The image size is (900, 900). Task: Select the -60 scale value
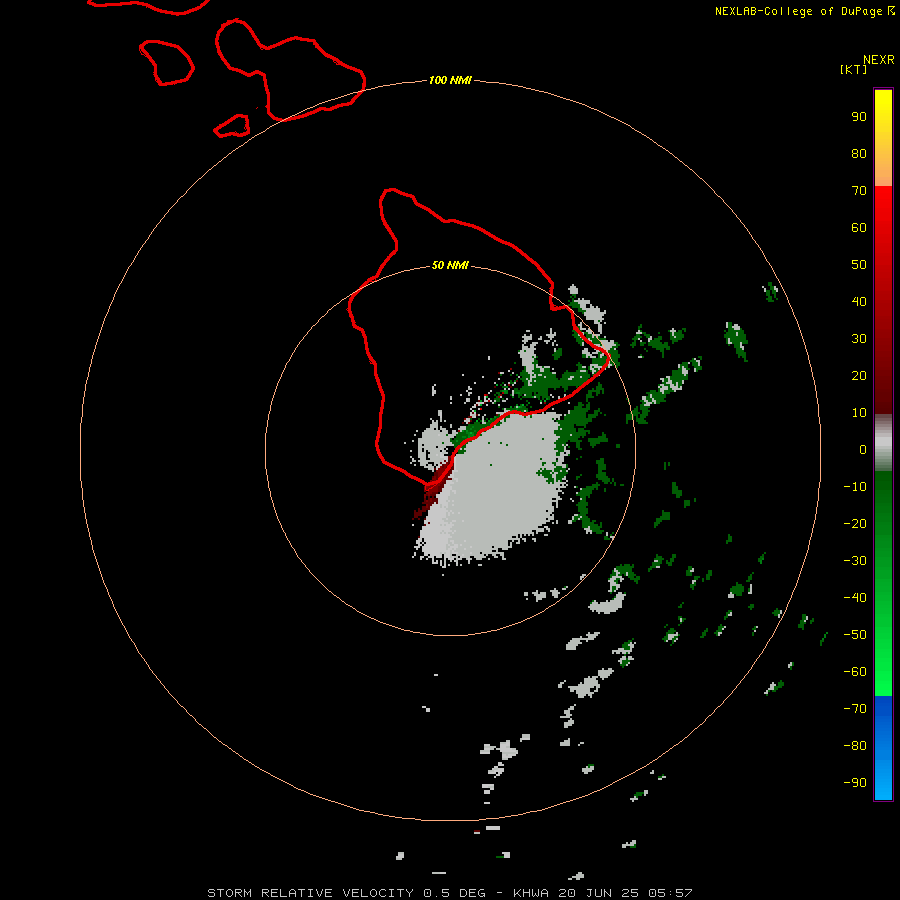[x=855, y=672]
